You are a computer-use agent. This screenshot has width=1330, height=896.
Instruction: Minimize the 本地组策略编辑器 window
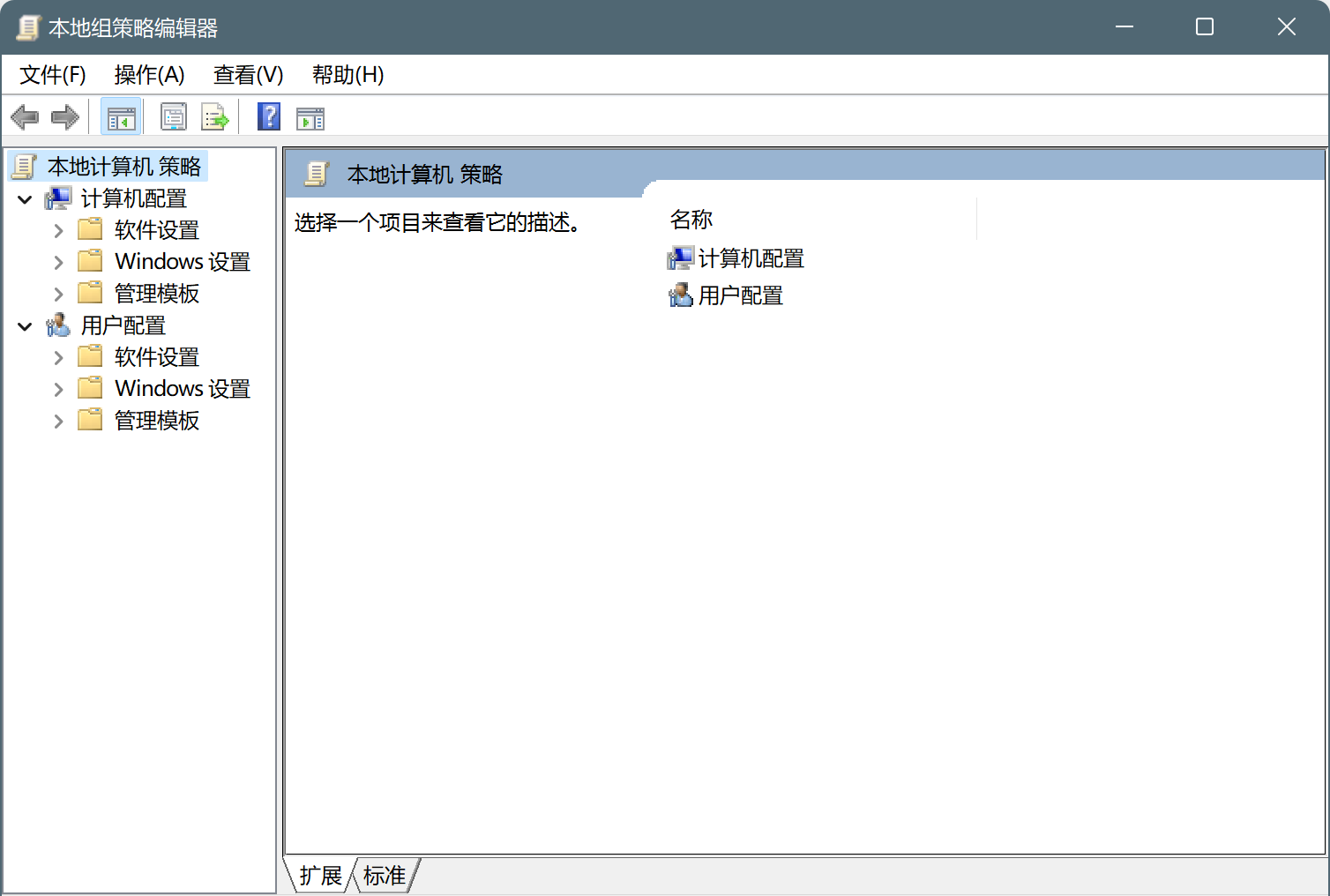click(x=1125, y=27)
